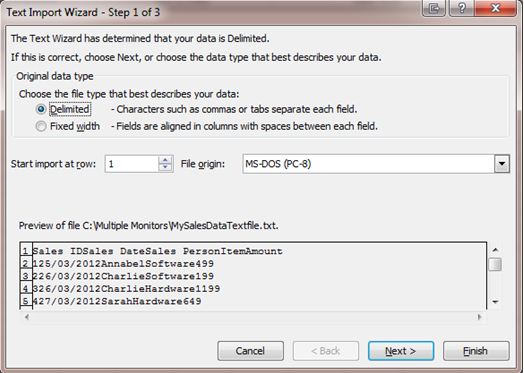
Task: Click the preview scroll down arrow
Action: click(496, 302)
